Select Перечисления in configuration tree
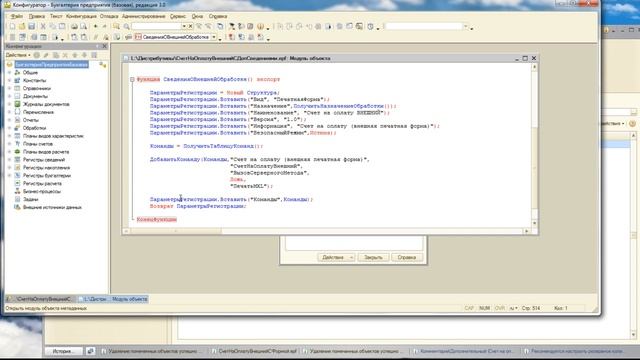Screen dimensions: 640x360 point(38,112)
